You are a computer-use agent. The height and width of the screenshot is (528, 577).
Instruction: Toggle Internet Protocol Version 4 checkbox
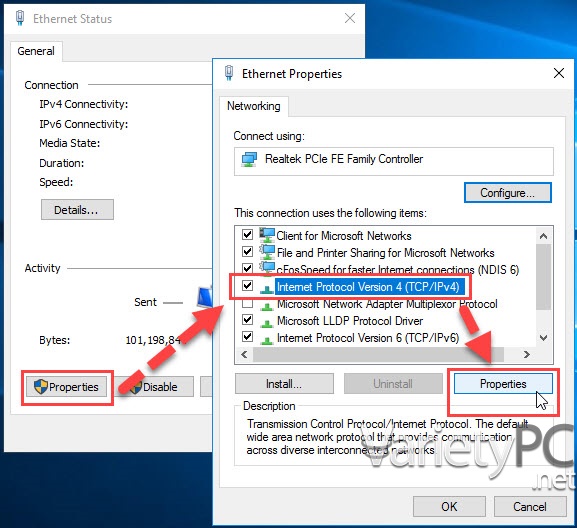pos(247,286)
